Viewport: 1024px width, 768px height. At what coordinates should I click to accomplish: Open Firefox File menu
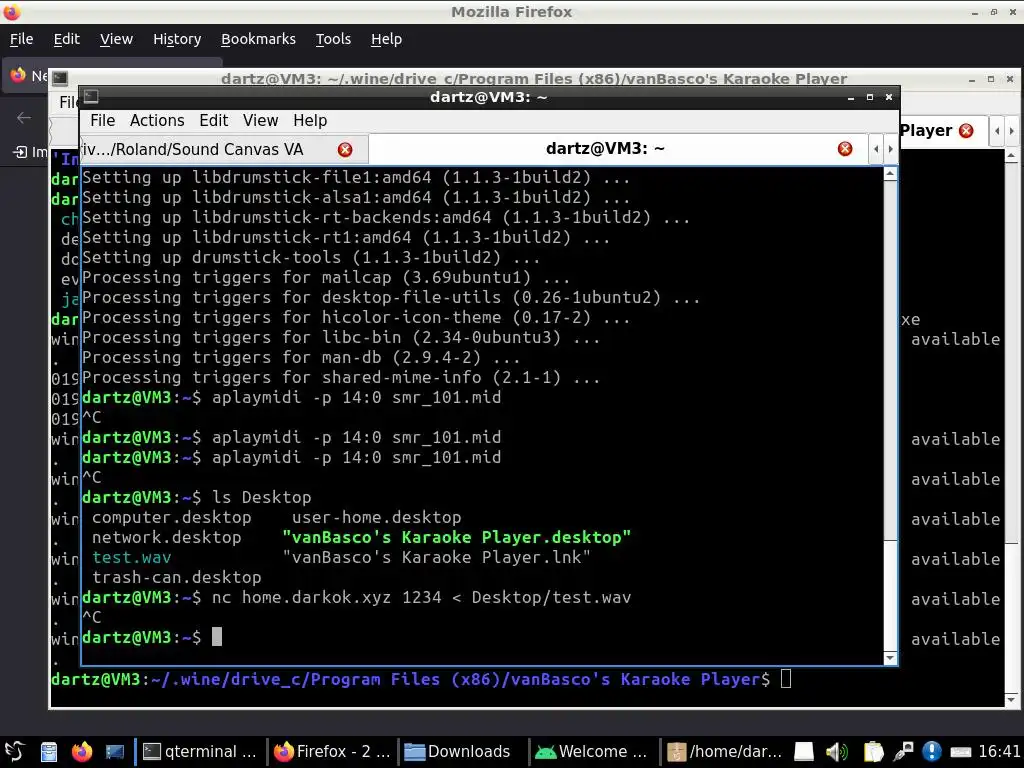[x=22, y=39]
